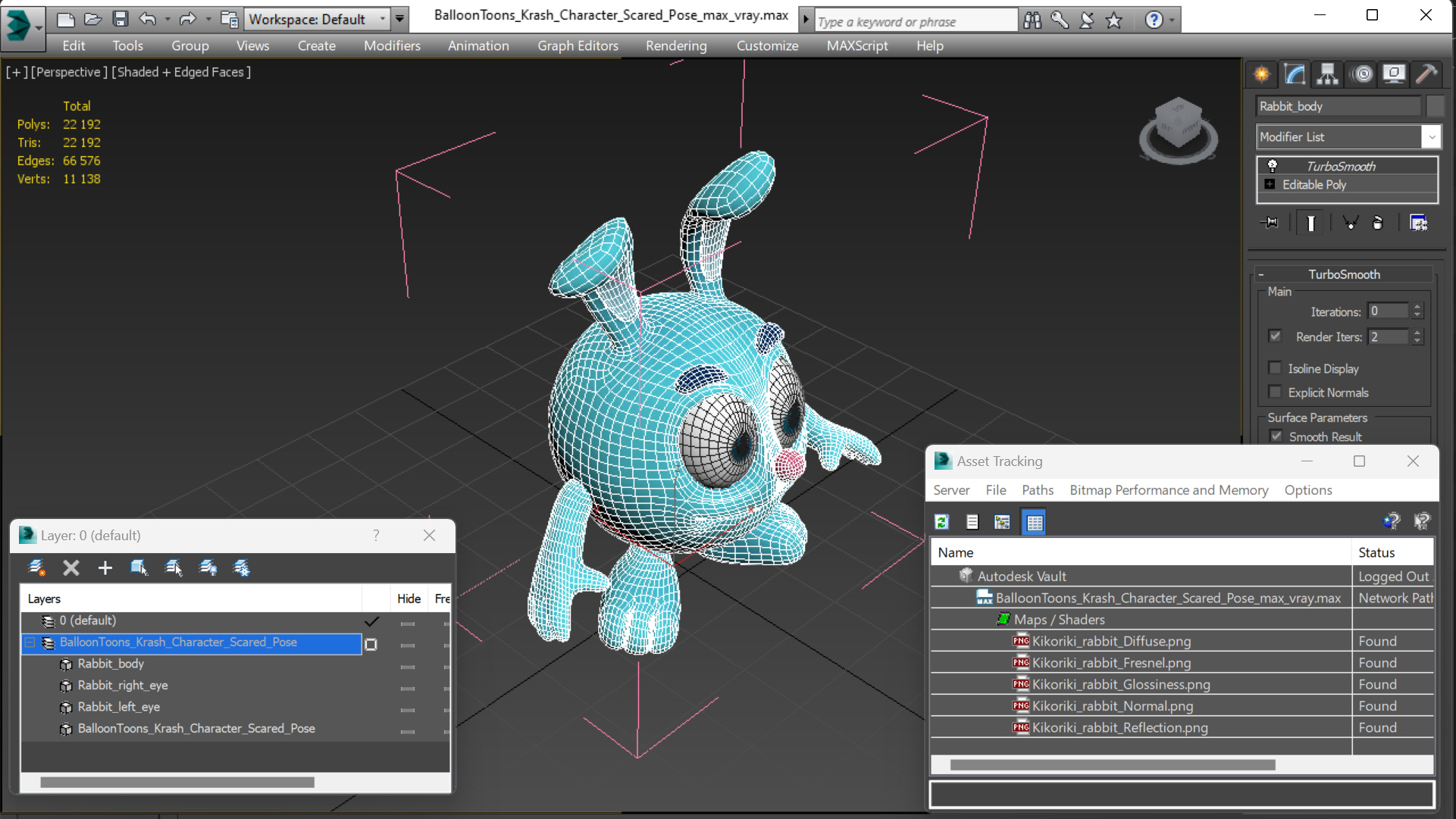Click Highlight Selected Objects' Layers icon
Viewport: 1456px width, 819px height.
click(x=174, y=567)
